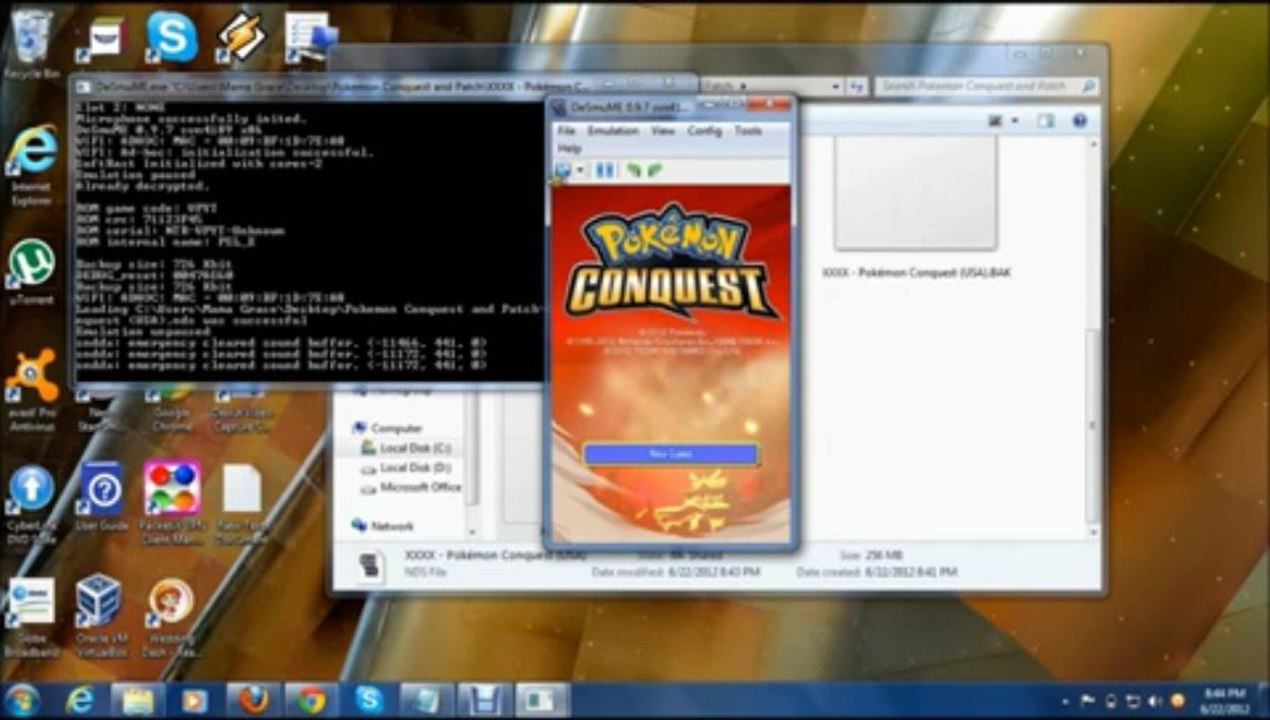Open the Packard Bell games desktop shortcut
The image size is (1270, 720).
pos(172,500)
